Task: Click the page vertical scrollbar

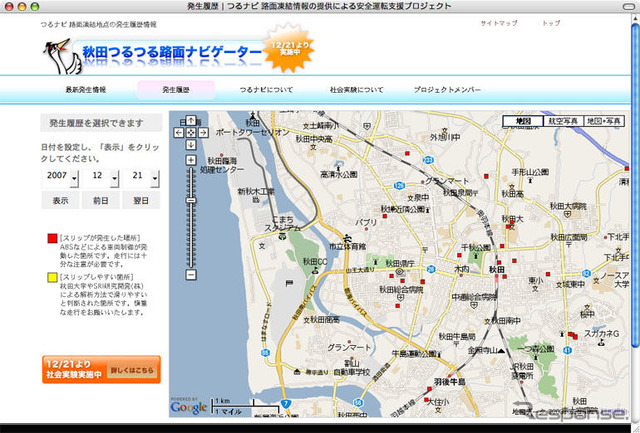Action: pos(635,186)
